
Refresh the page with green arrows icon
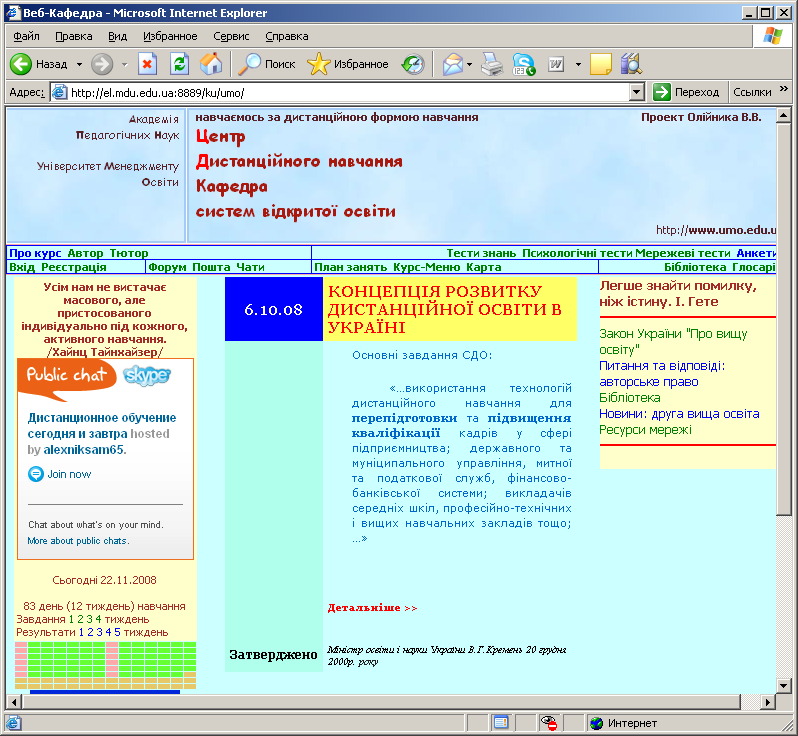pyautogui.click(x=179, y=64)
